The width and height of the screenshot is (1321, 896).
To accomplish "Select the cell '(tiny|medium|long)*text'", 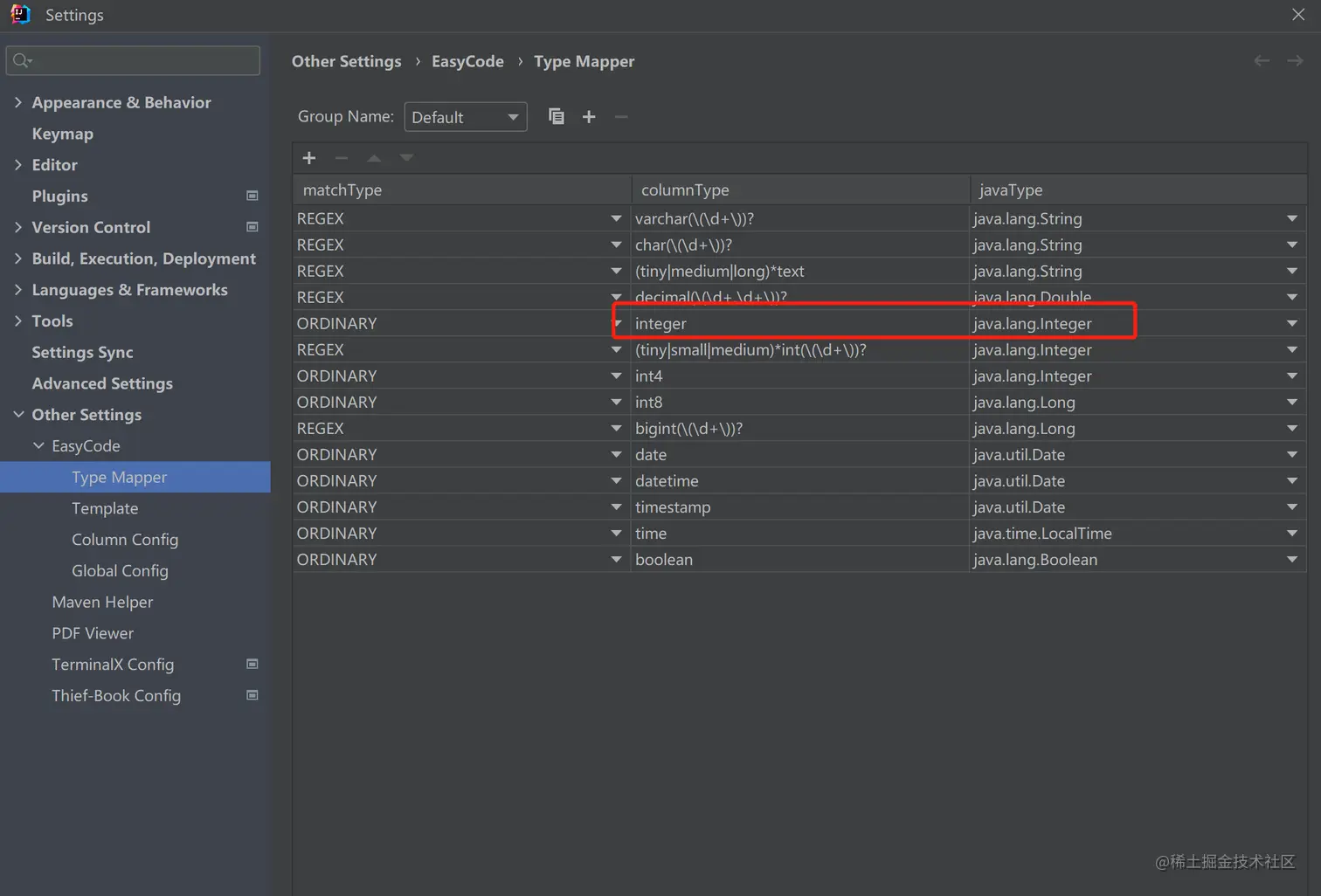I will click(799, 271).
